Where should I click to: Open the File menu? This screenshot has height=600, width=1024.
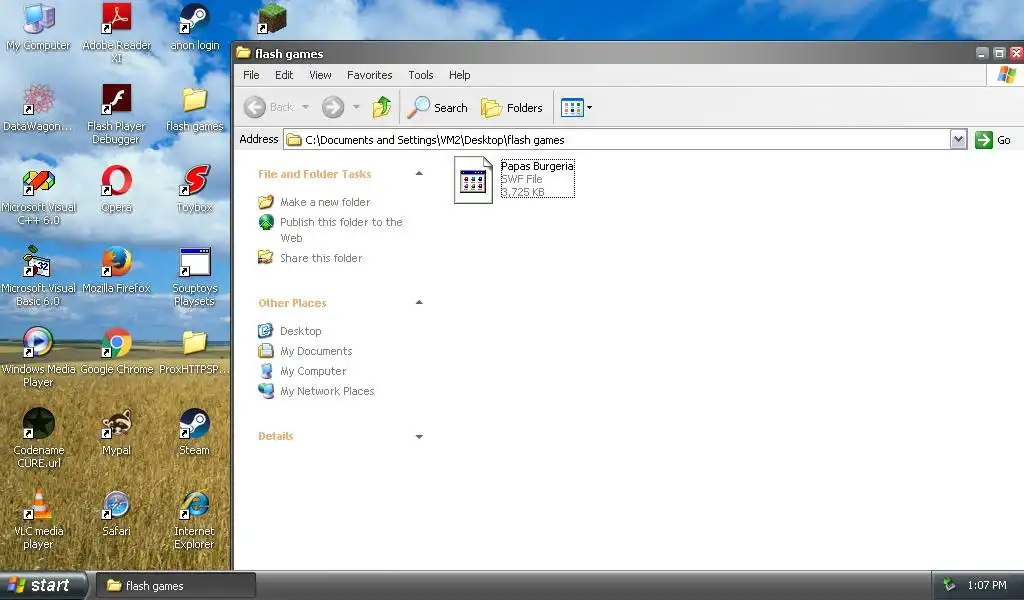point(251,75)
